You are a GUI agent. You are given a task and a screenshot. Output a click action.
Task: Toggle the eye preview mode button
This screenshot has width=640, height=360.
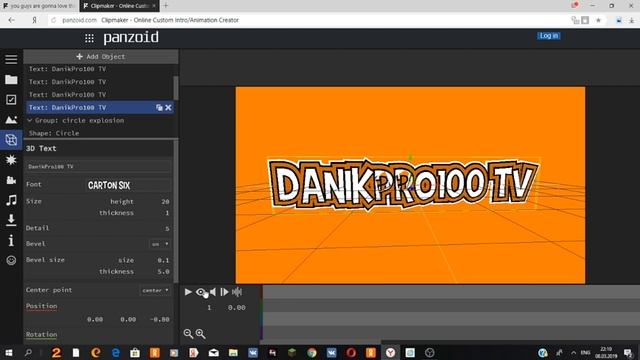(200, 292)
